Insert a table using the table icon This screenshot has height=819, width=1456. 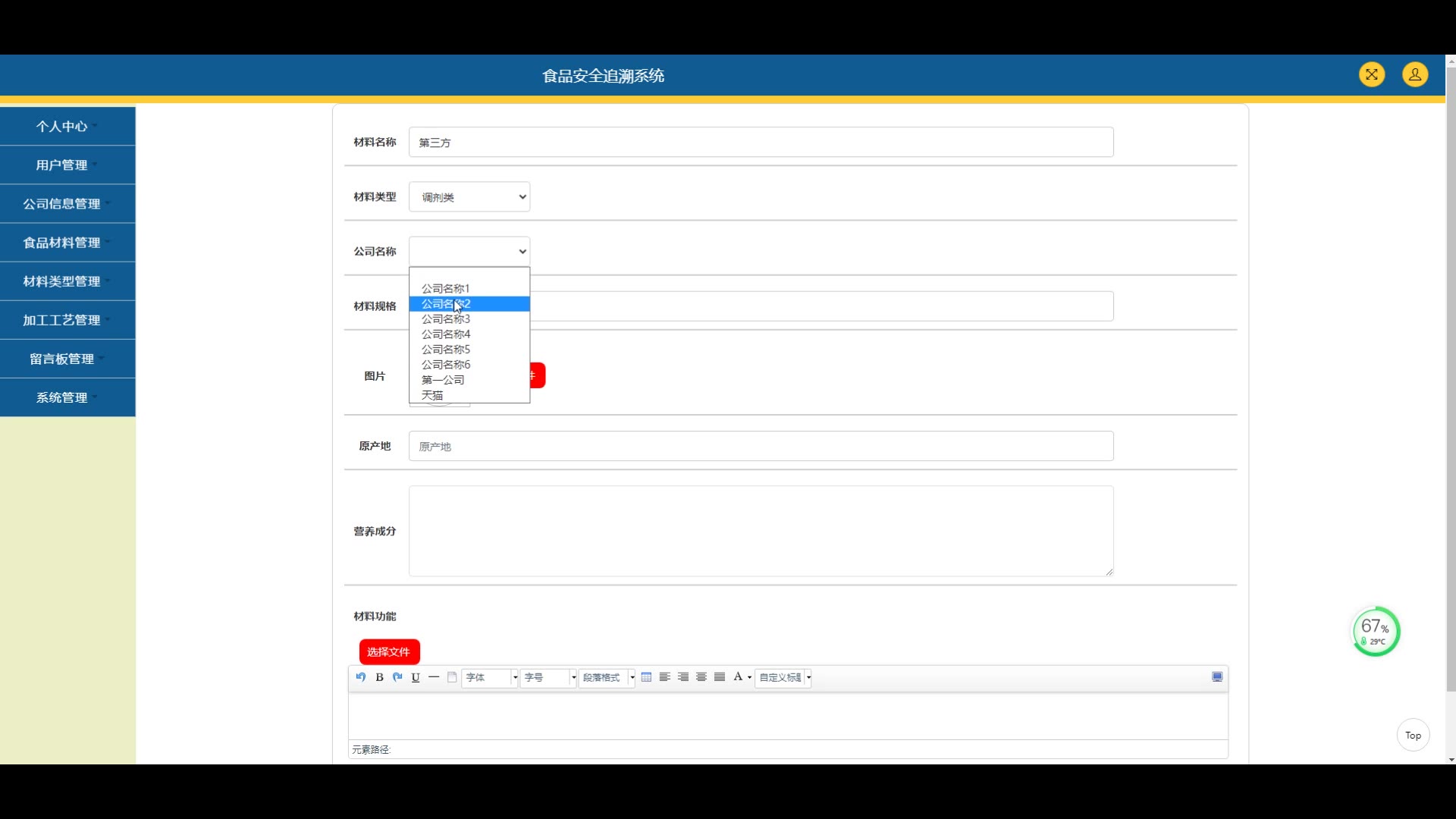[x=646, y=677]
